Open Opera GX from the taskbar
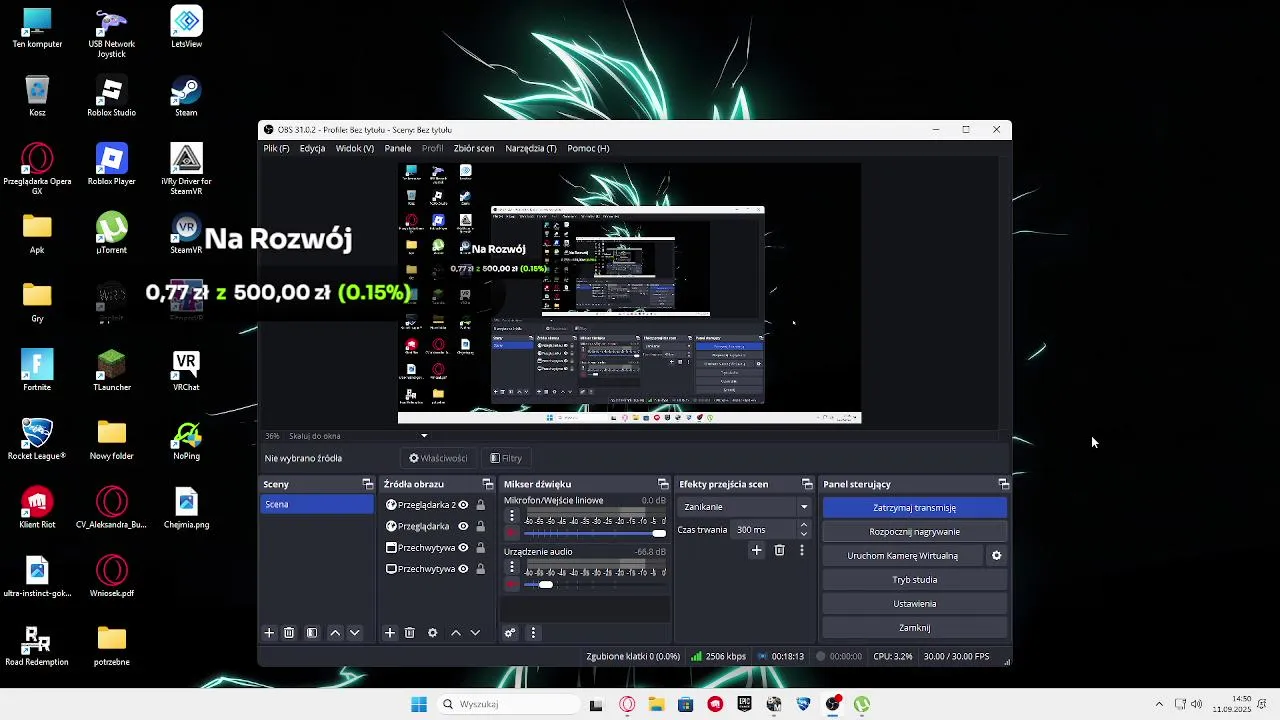The height and width of the screenshot is (720, 1280). [627, 704]
